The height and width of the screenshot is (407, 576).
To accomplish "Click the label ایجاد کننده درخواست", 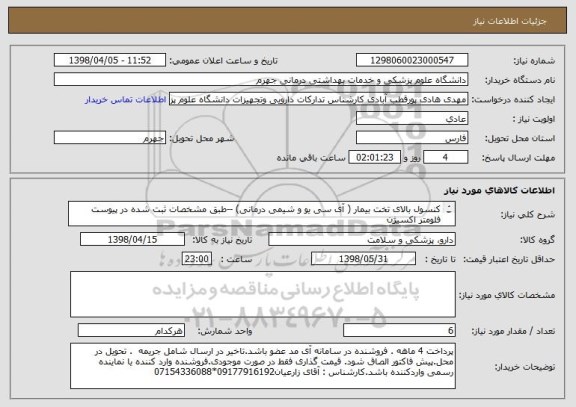I will point(513,100).
